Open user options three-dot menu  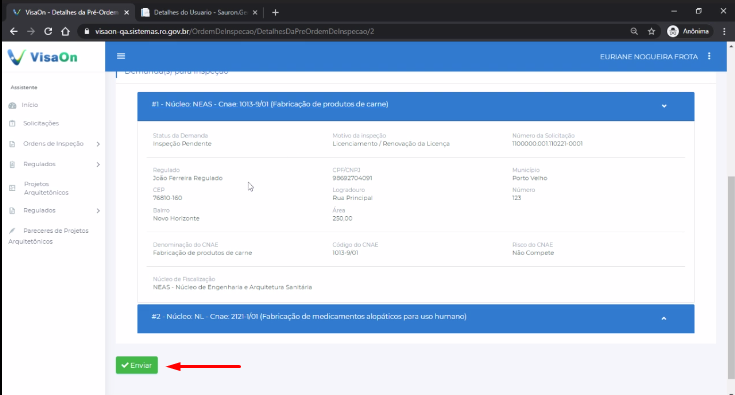pyautogui.click(x=709, y=56)
